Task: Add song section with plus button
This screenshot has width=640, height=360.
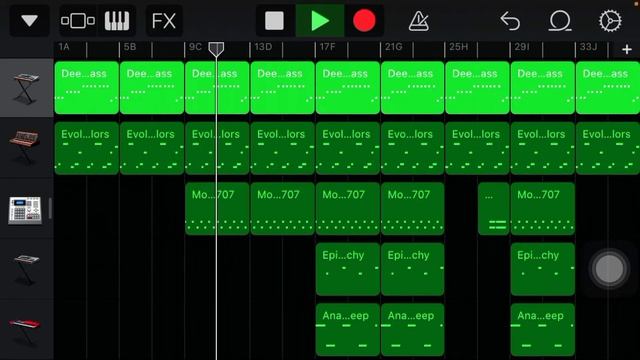Action: [627, 49]
